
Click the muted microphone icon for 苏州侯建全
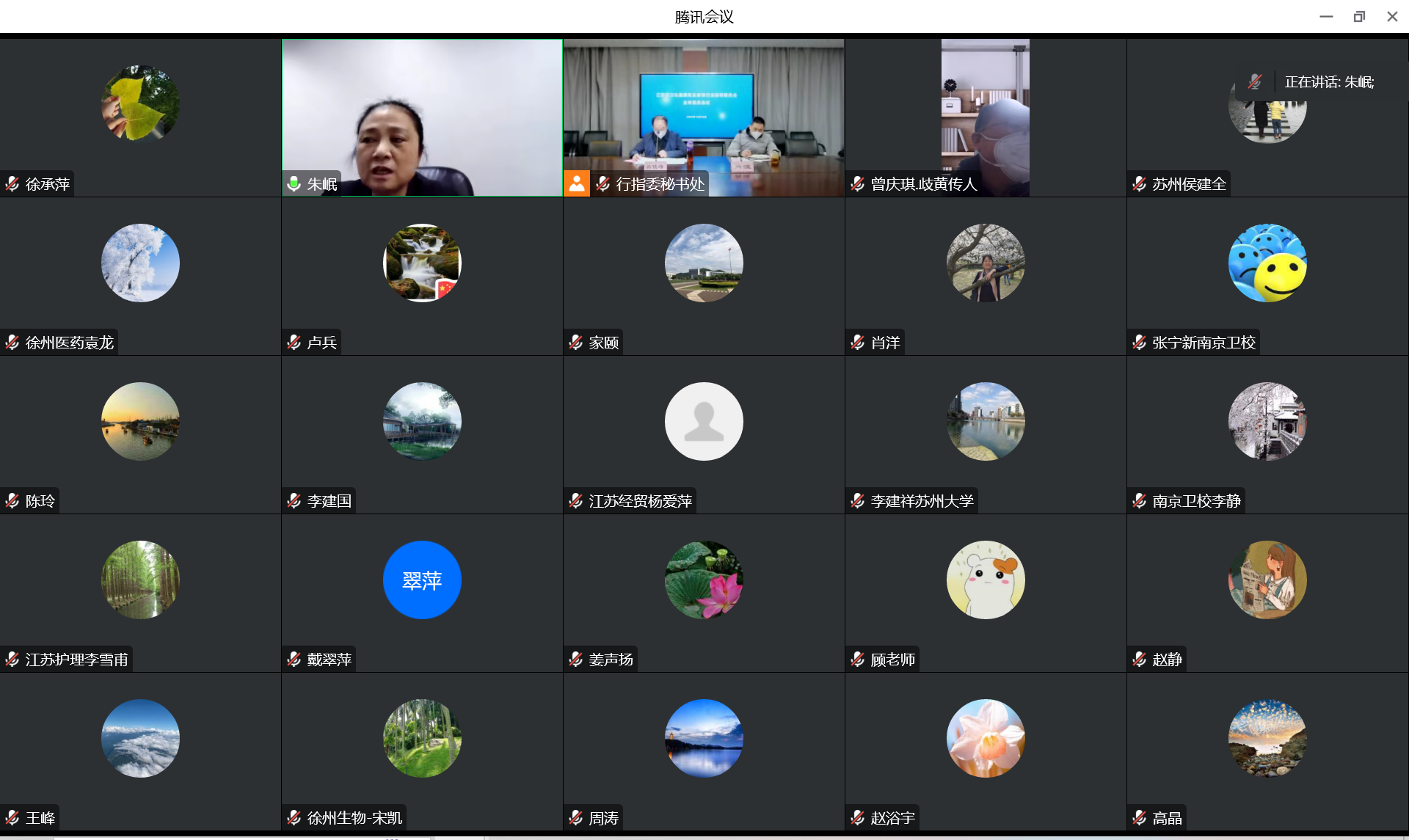pos(1139,183)
